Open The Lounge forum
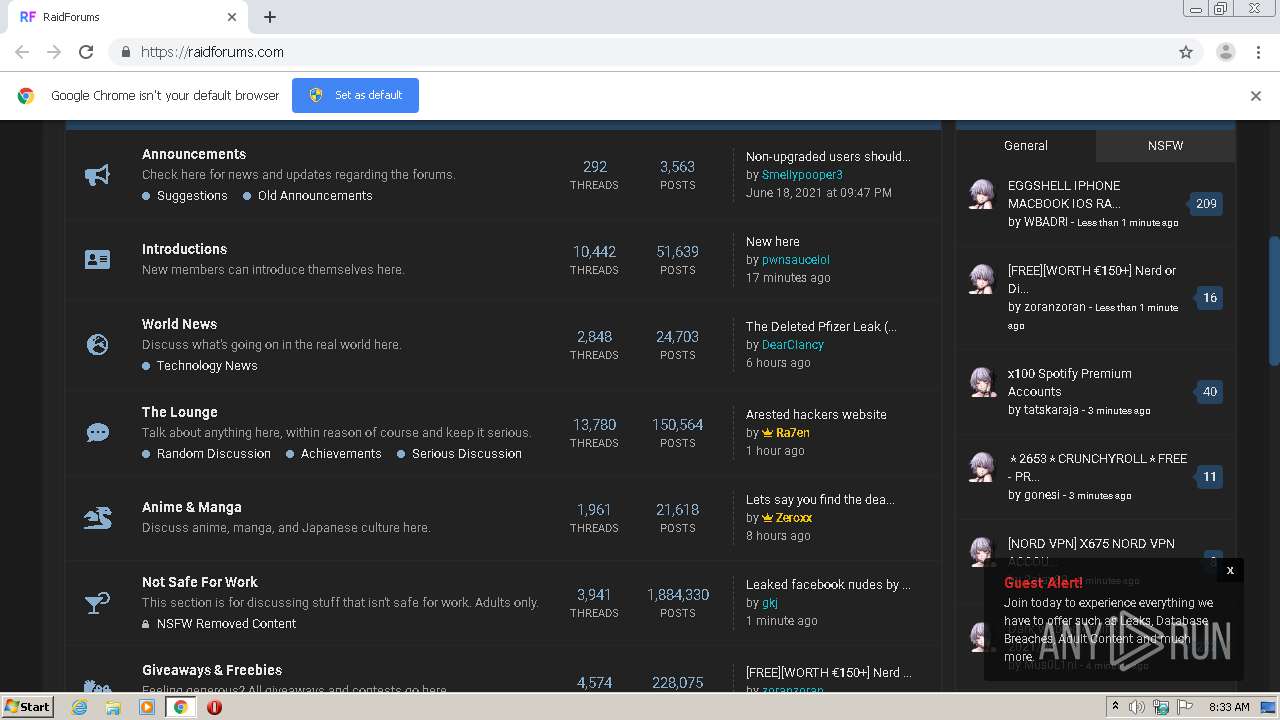Screen dimensions: 1280x720 pyautogui.click(x=179, y=412)
